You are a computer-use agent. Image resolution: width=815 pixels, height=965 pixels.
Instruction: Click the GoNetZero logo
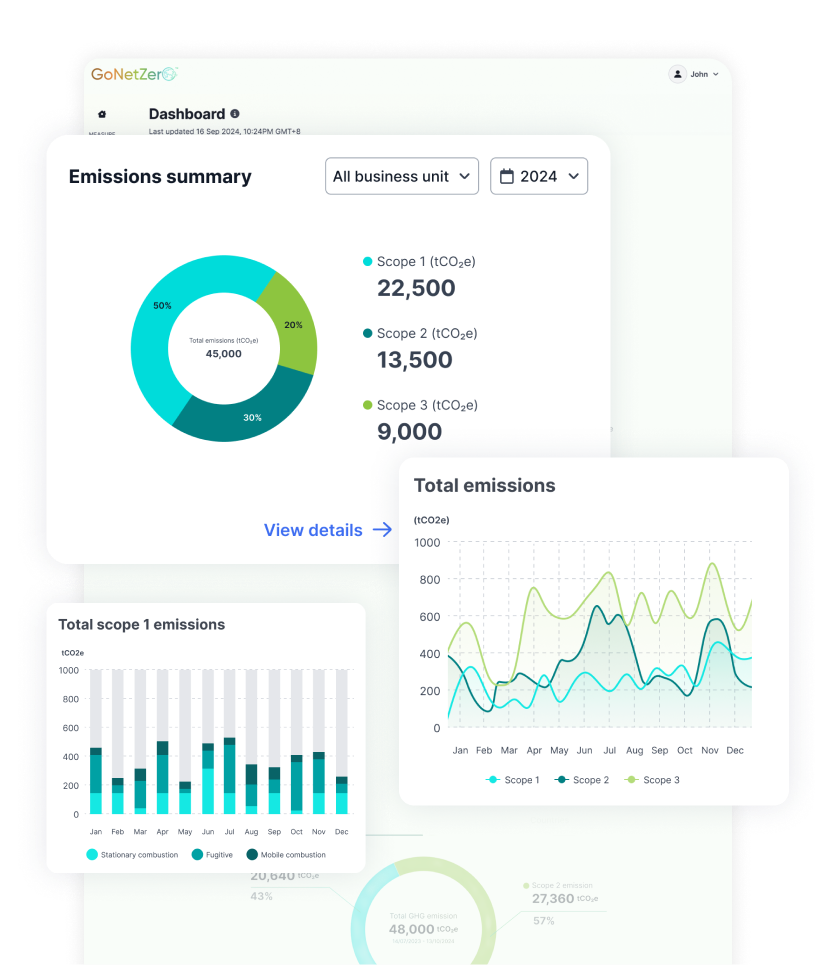(134, 74)
